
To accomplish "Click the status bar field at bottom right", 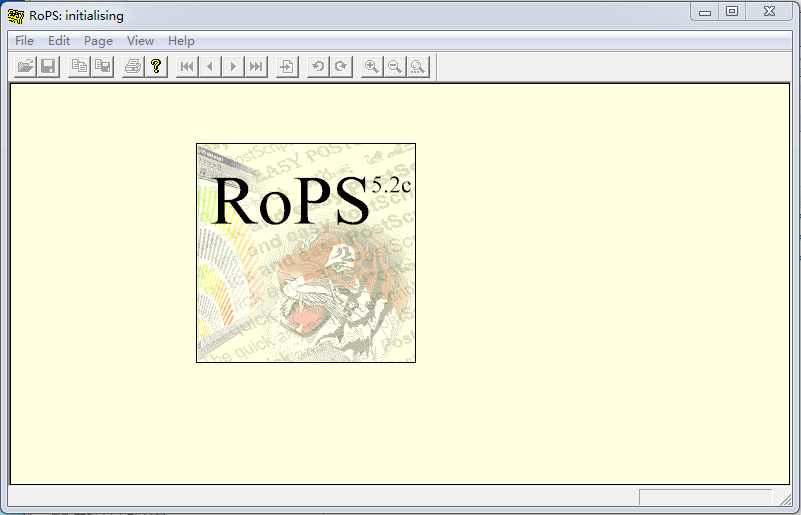I will coord(705,497).
